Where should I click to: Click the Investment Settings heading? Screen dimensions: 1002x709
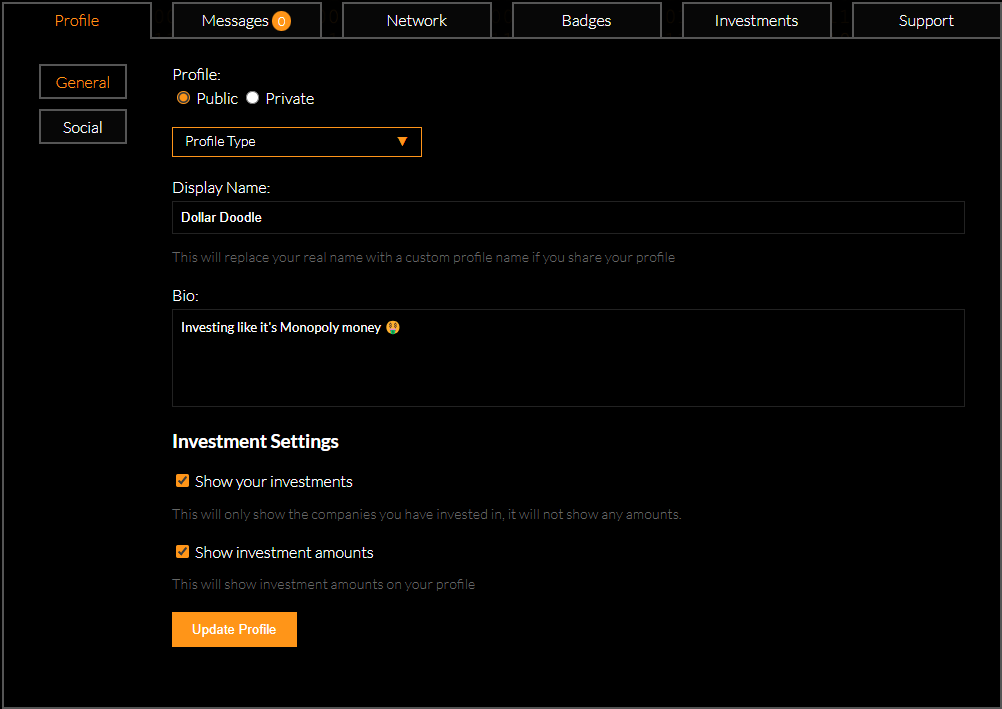[256, 441]
